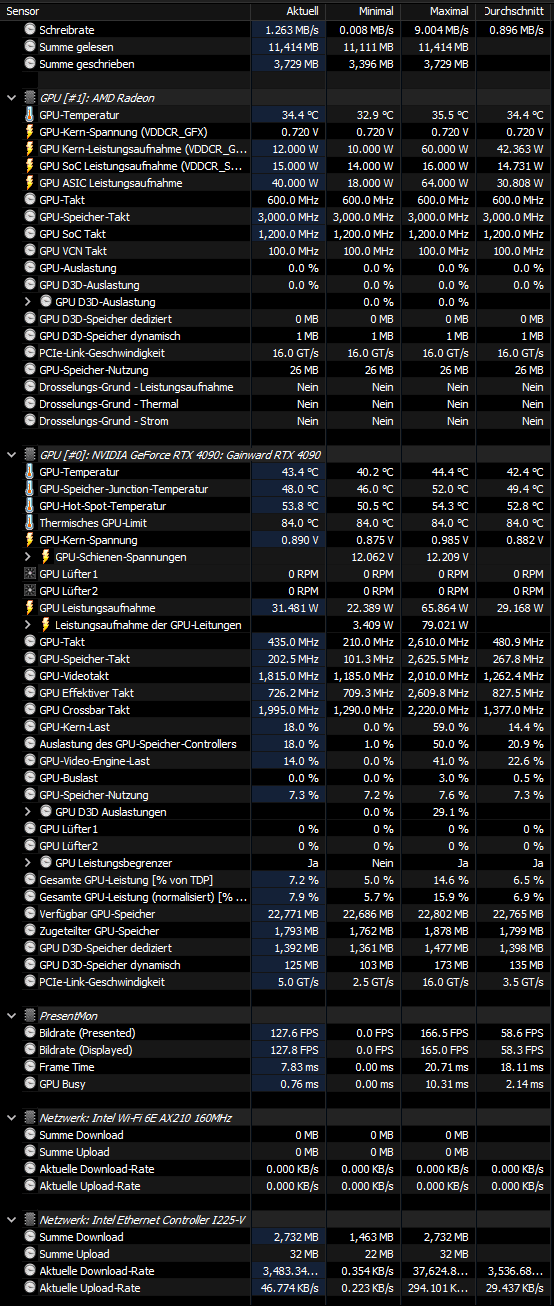554x1306 pixels.
Task: Click the Intel Wi-Fi 6E AX210 group icon
Action: [x=29, y=1118]
